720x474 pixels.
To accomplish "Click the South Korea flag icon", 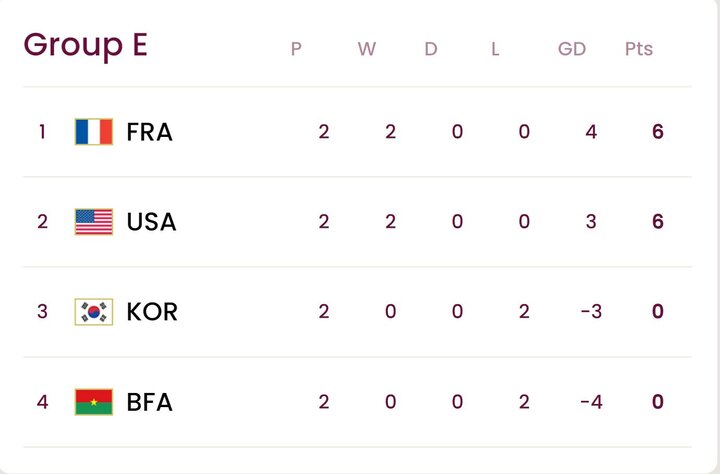I will (x=94, y=312).
